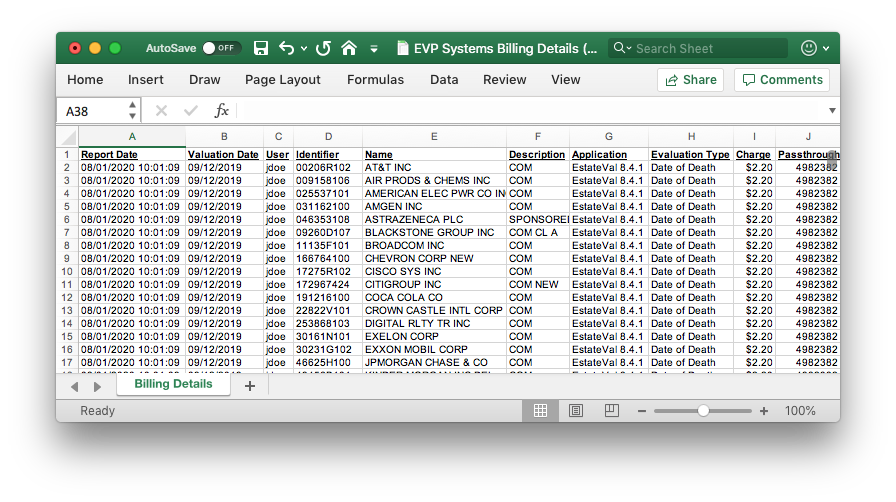Image resolution: width=896 pixels, height=502 pixels.
Task: Click the Name Box showing A38
Action: click(x=91, y=111)
